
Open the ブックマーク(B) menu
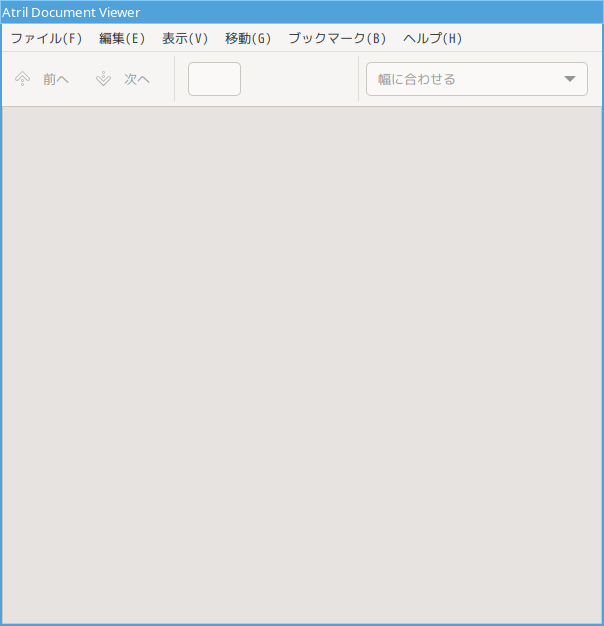(x=337, y=38)
